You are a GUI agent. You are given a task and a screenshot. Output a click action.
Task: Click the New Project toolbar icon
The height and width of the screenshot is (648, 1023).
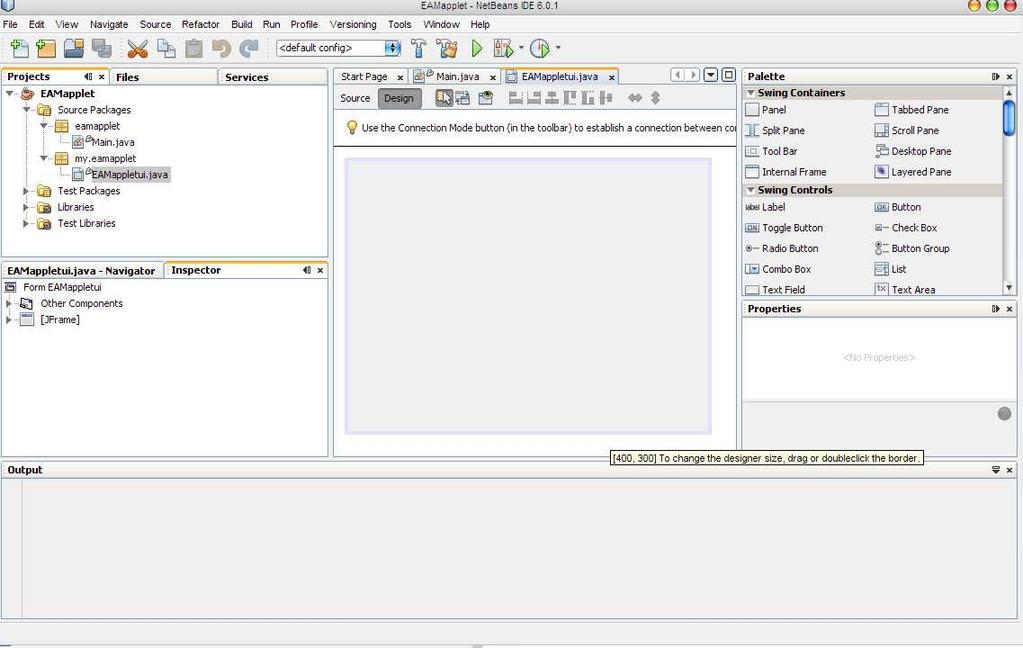pos(46,48)
